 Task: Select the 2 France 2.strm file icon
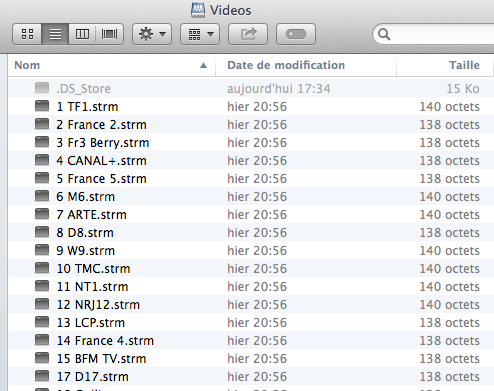42,124
